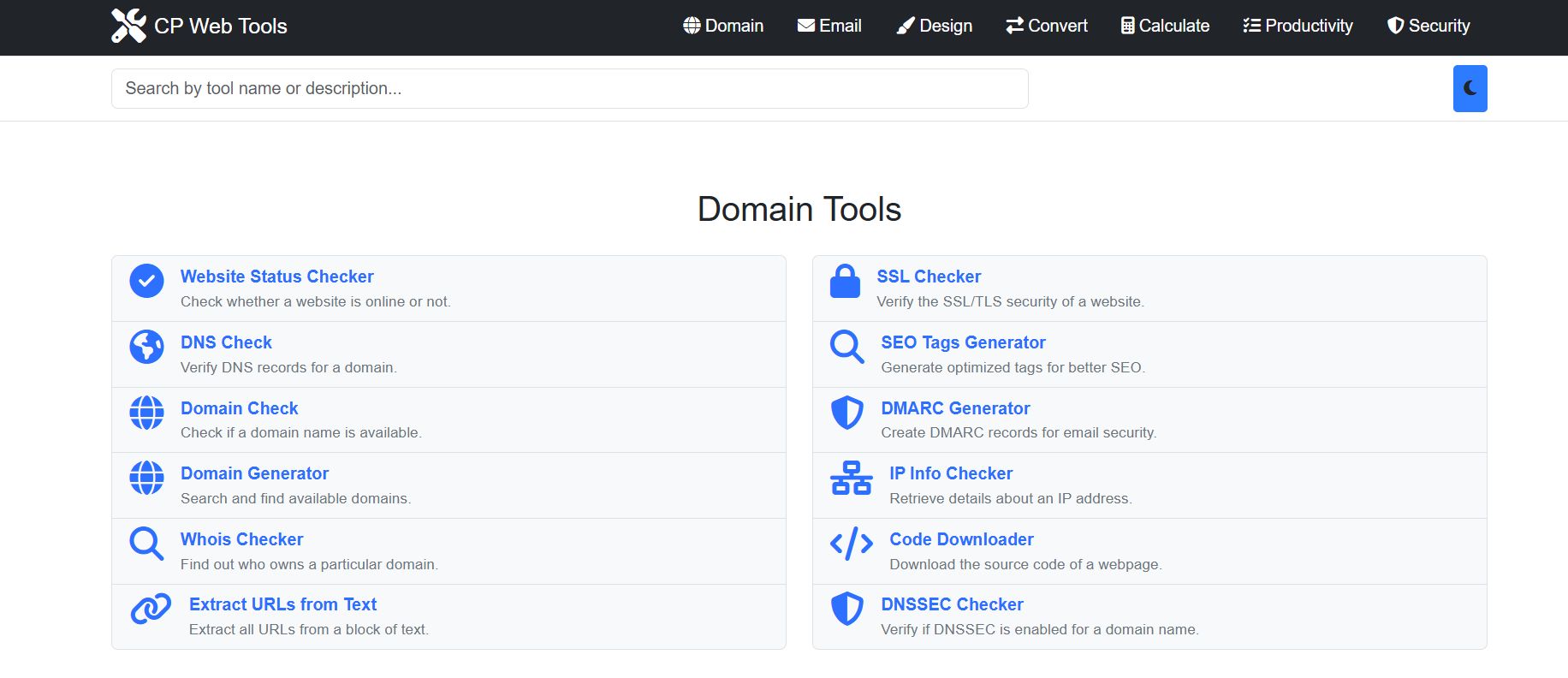This screenshot has width=1568, height=678.
Task: Click the chain link icon for Extract URLs
Action: (x=151, y=609)
